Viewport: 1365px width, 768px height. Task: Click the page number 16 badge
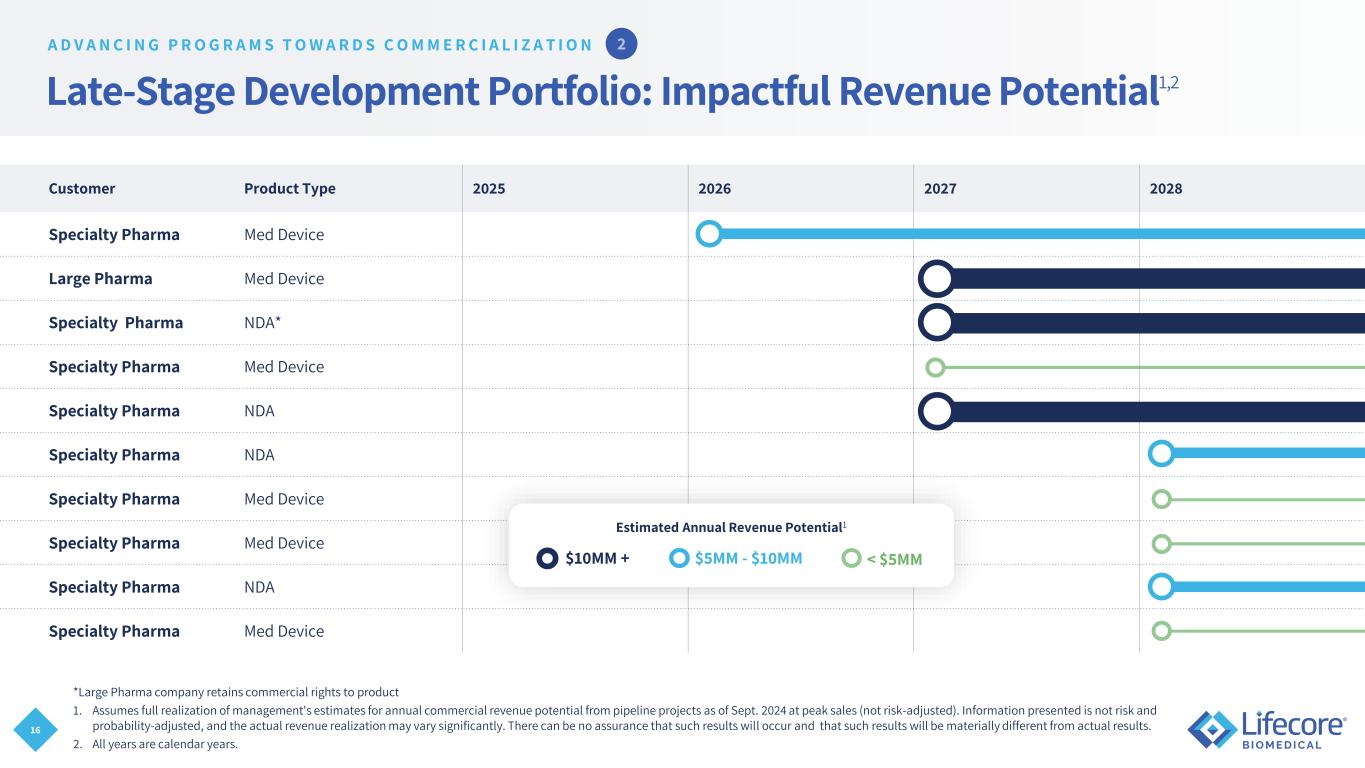click(36, 731)
